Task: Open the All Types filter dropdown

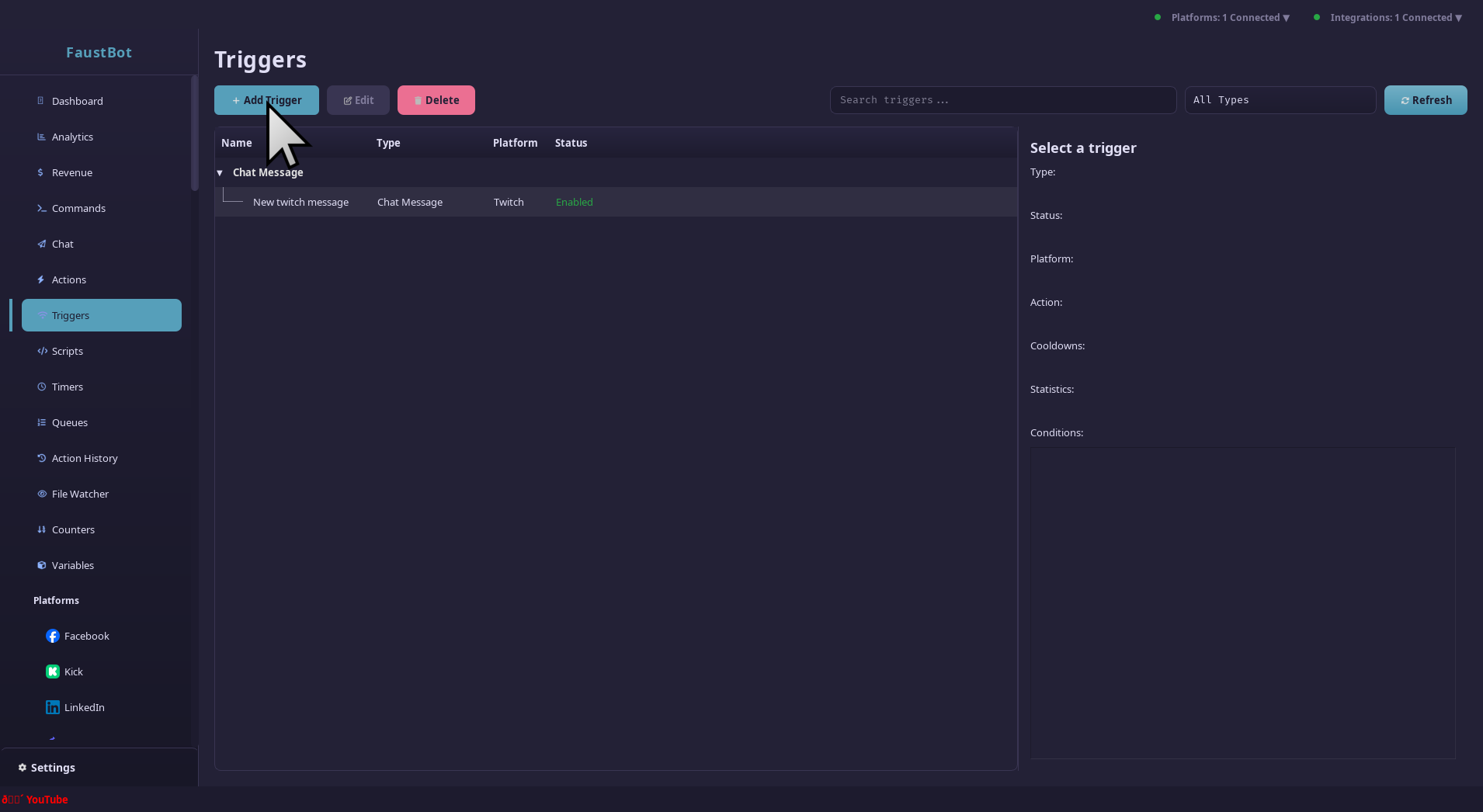Action: click(x=1280, y=100)
